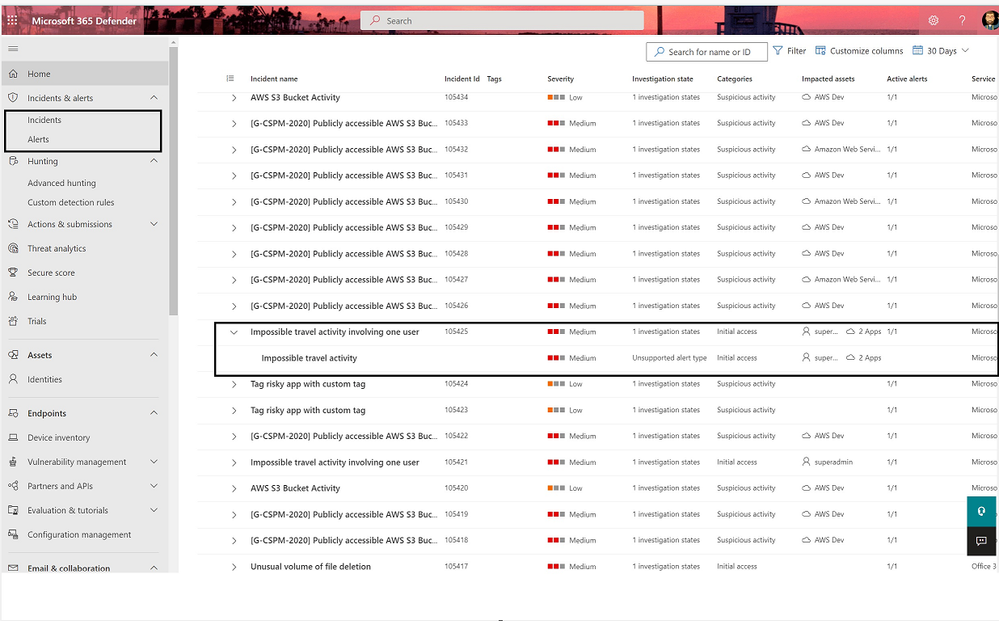This screenshot has height=621, width=999.
Task: Sort by Incident Id column header
Action: click(x=462, y=79)
